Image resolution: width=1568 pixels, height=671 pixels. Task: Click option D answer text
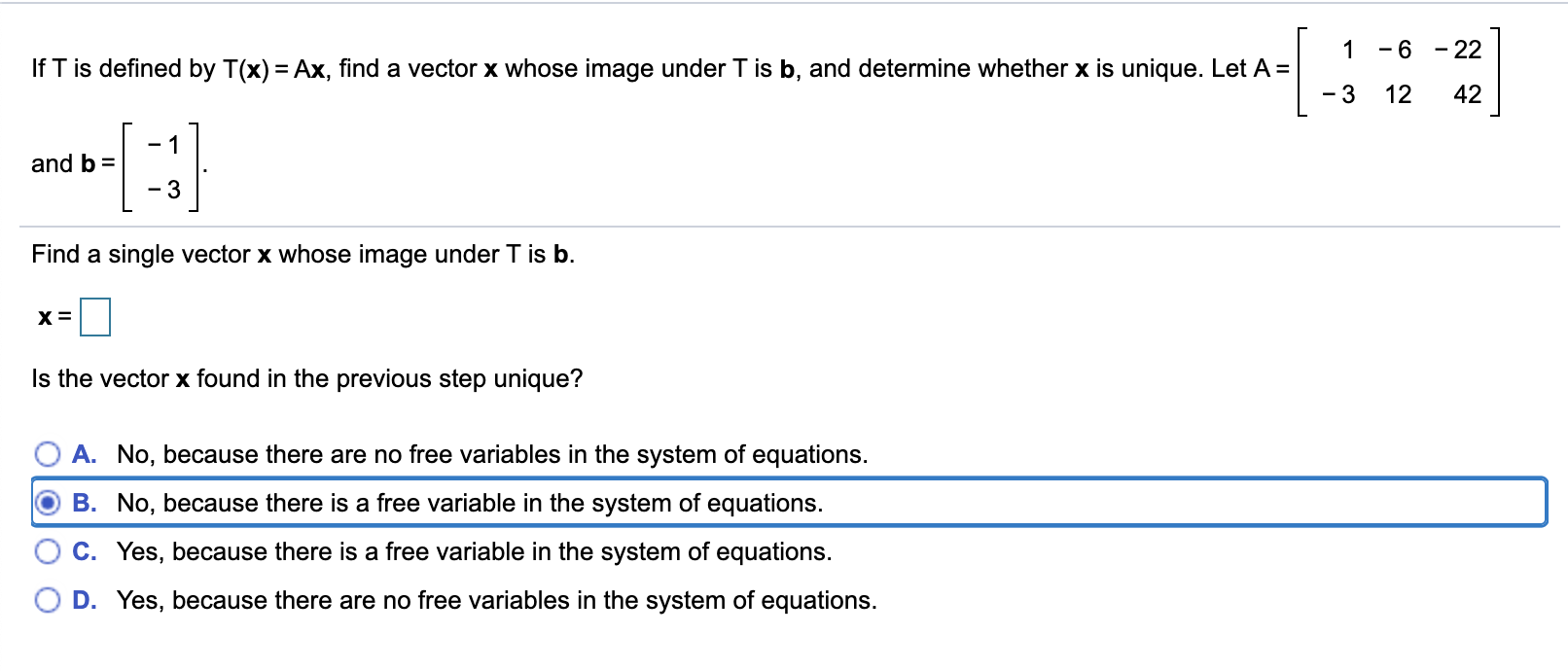[496, 600]
